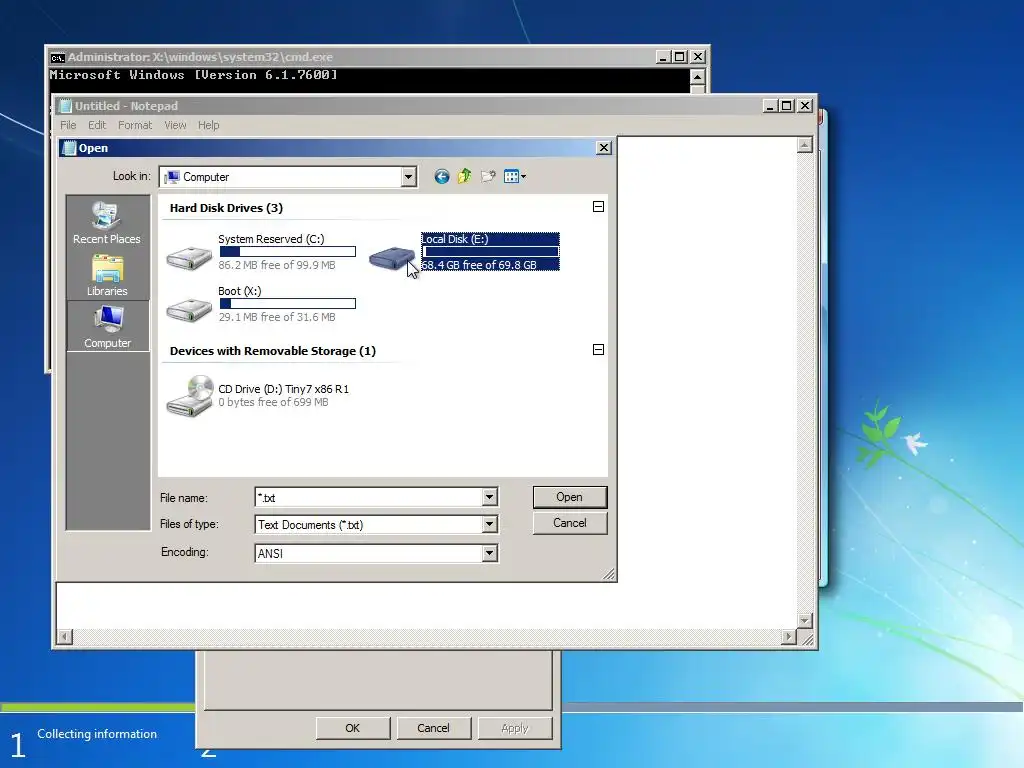The image size is (1024, 768).
Task: Click System Reserved (C:) usage bar
Action: pos(288,251)
